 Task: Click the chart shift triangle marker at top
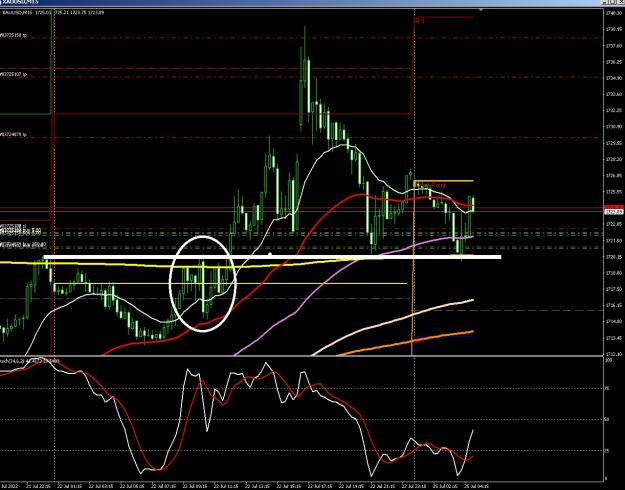(x=481, y=10)
